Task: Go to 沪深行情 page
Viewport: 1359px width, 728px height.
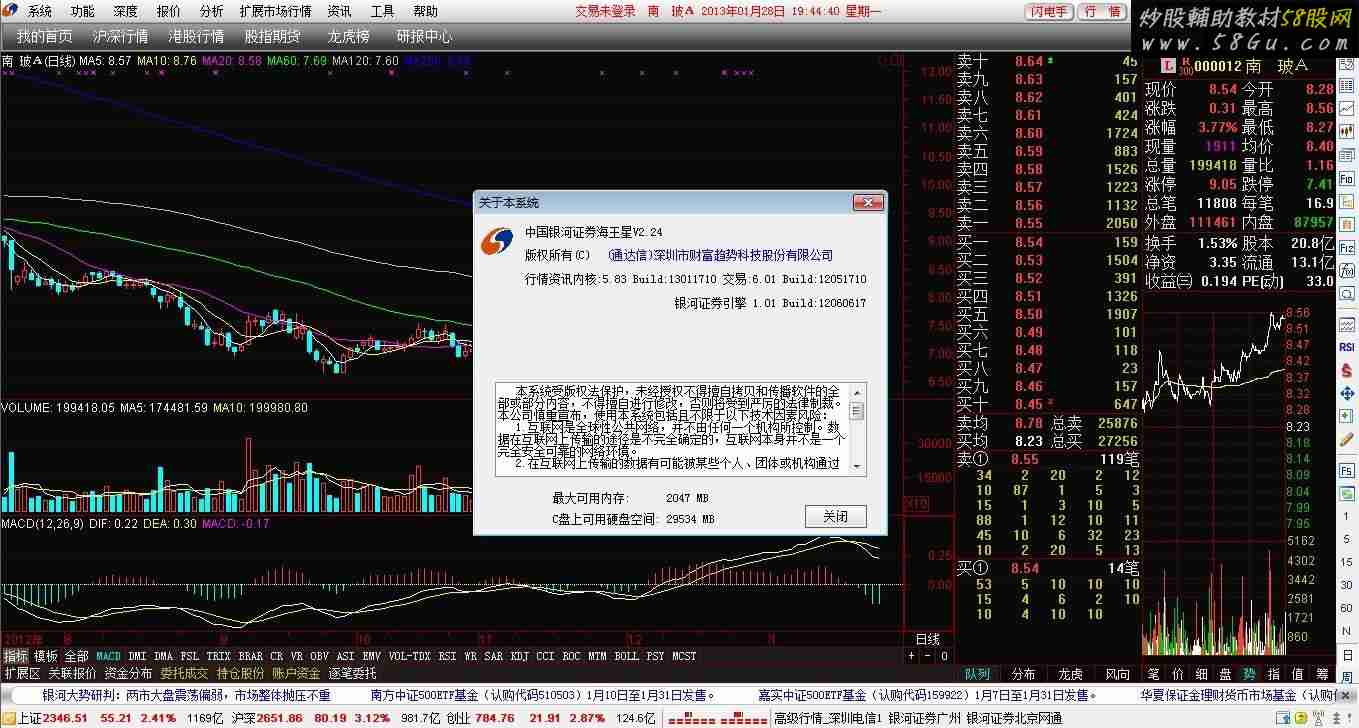Action: [x=120, y=36]
